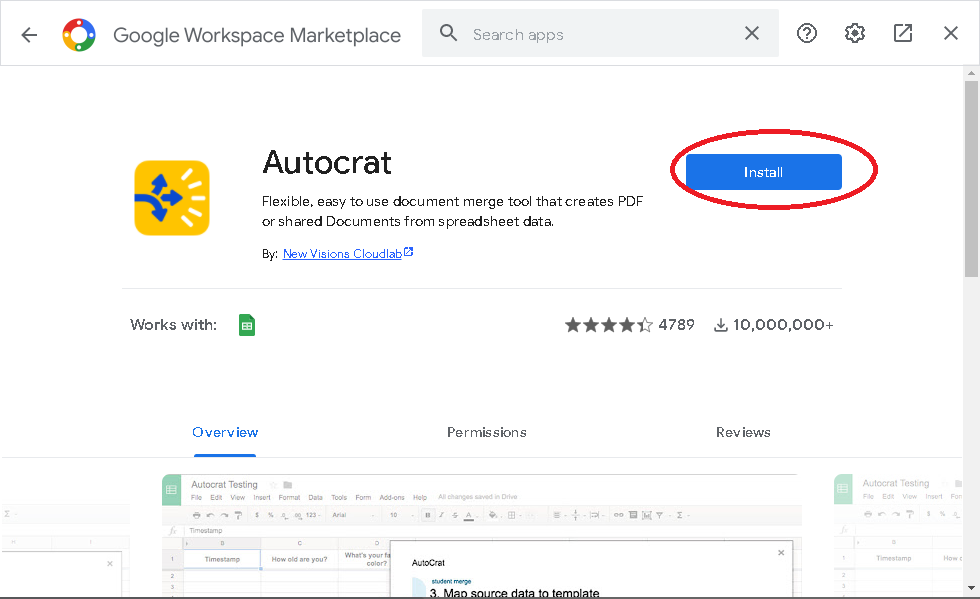Click the 10,000,000+ downloads icon
The width and height of the screenshot is (980, 599).
tap(721, 325)
